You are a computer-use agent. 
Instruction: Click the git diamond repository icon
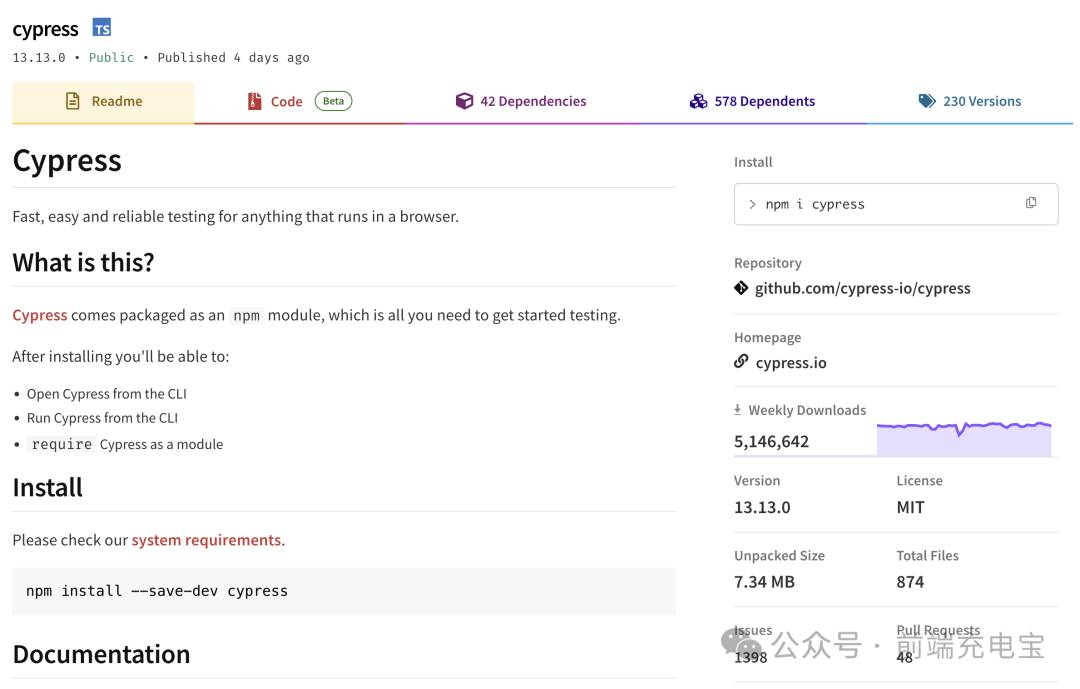pyautogui.click(x=741, y=288)
